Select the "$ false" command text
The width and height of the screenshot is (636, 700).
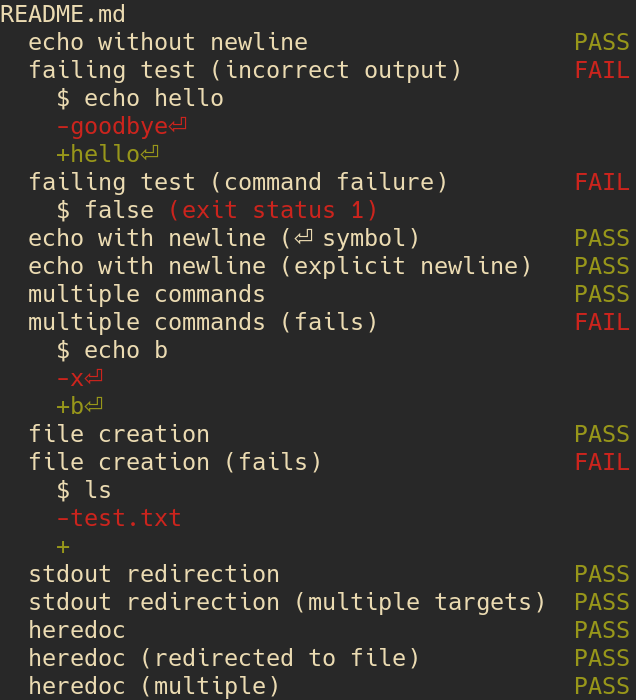[105, 210]
